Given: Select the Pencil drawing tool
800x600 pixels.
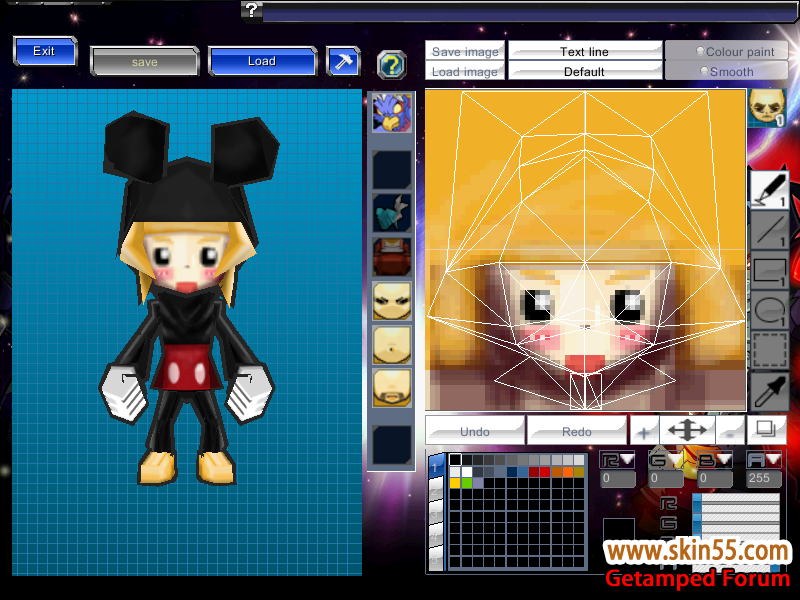Looking at the screenshot, I should [769, 190].
